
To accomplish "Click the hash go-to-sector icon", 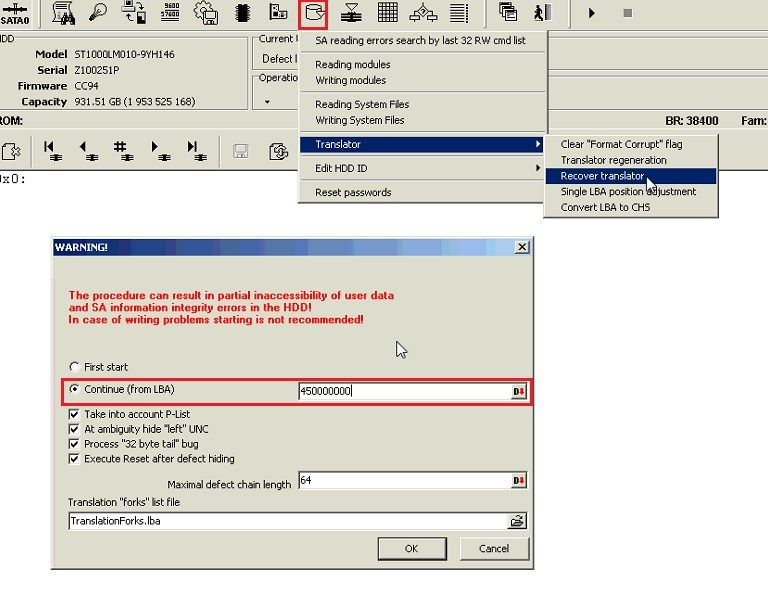I will click(x=123, y=151).
